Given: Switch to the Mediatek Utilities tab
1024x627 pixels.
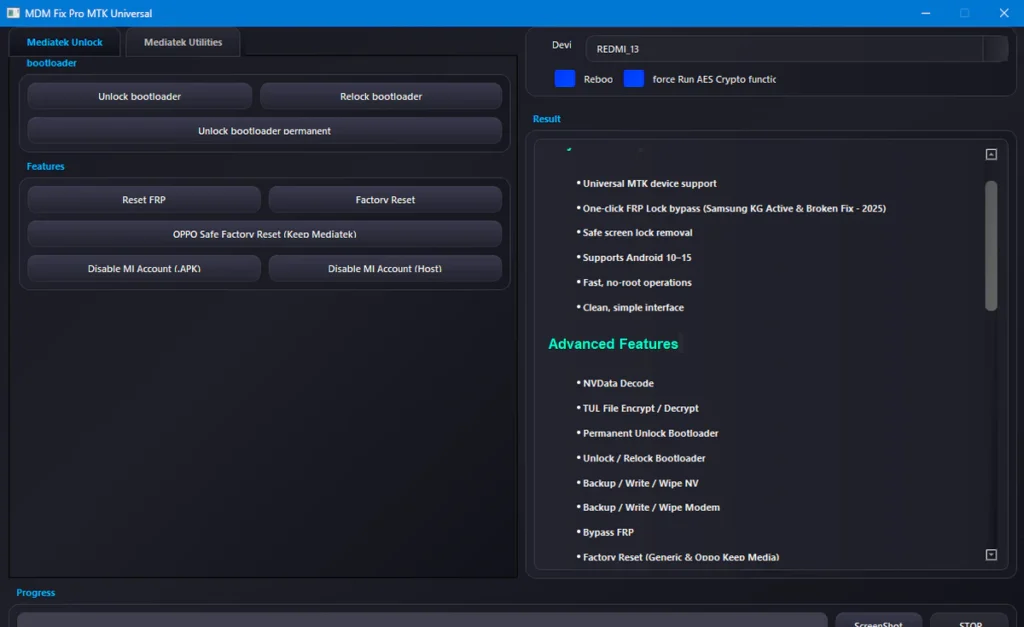Looking at the screenshot, I should 183,42.
